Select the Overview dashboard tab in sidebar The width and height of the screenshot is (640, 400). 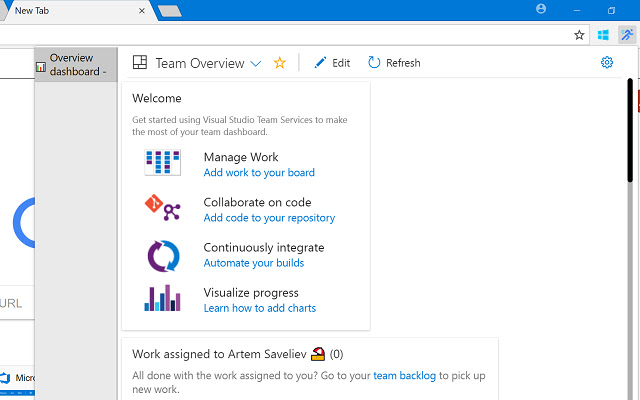[76, 64]
